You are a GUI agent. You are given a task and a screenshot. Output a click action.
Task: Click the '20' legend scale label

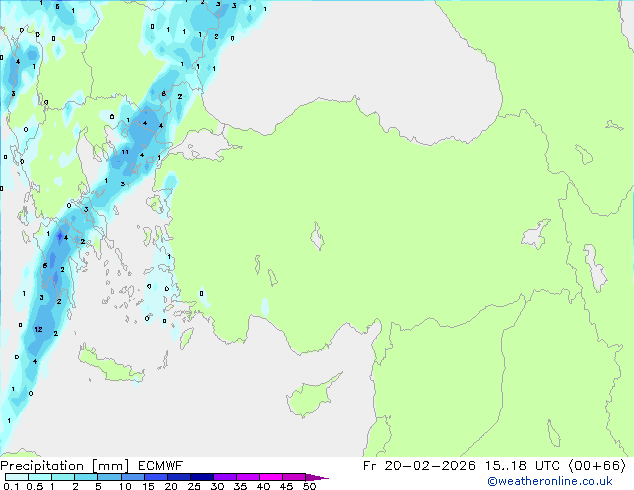(171, 486)
